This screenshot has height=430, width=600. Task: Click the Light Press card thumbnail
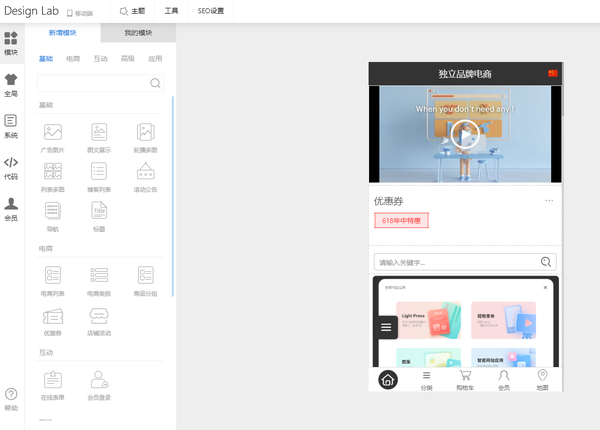(429, 320)
